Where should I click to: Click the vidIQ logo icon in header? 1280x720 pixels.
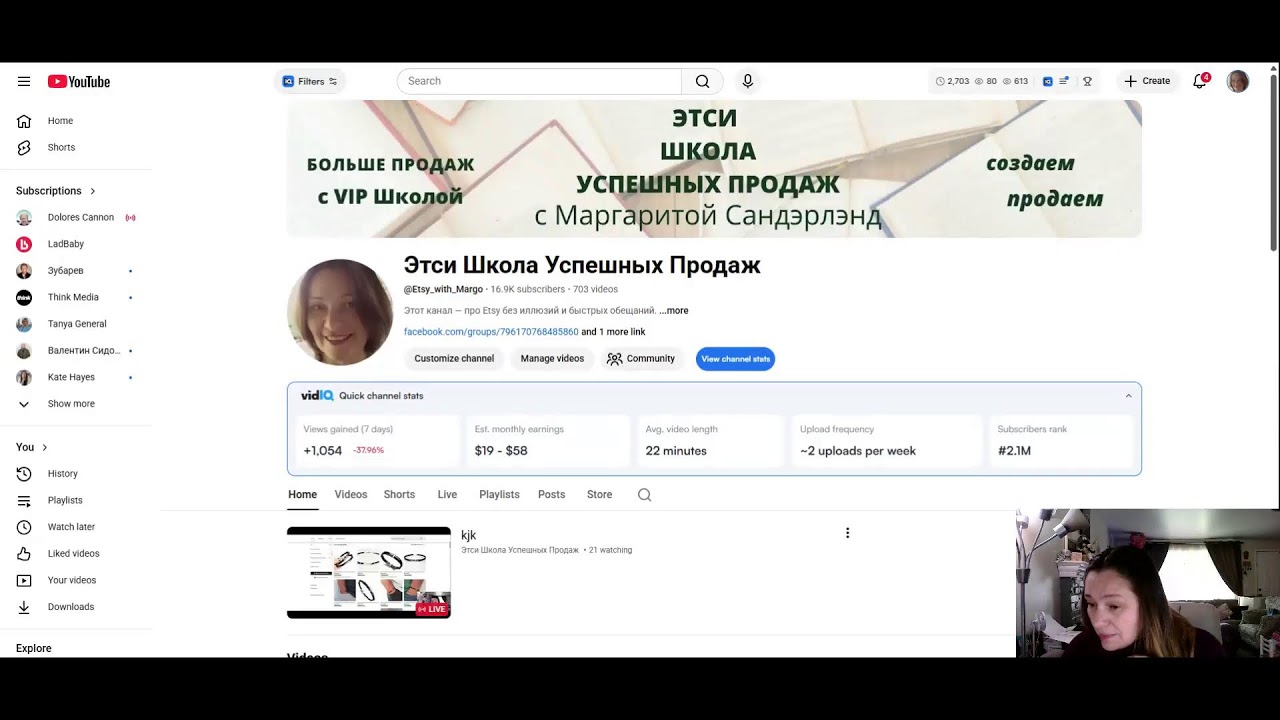1048,82
